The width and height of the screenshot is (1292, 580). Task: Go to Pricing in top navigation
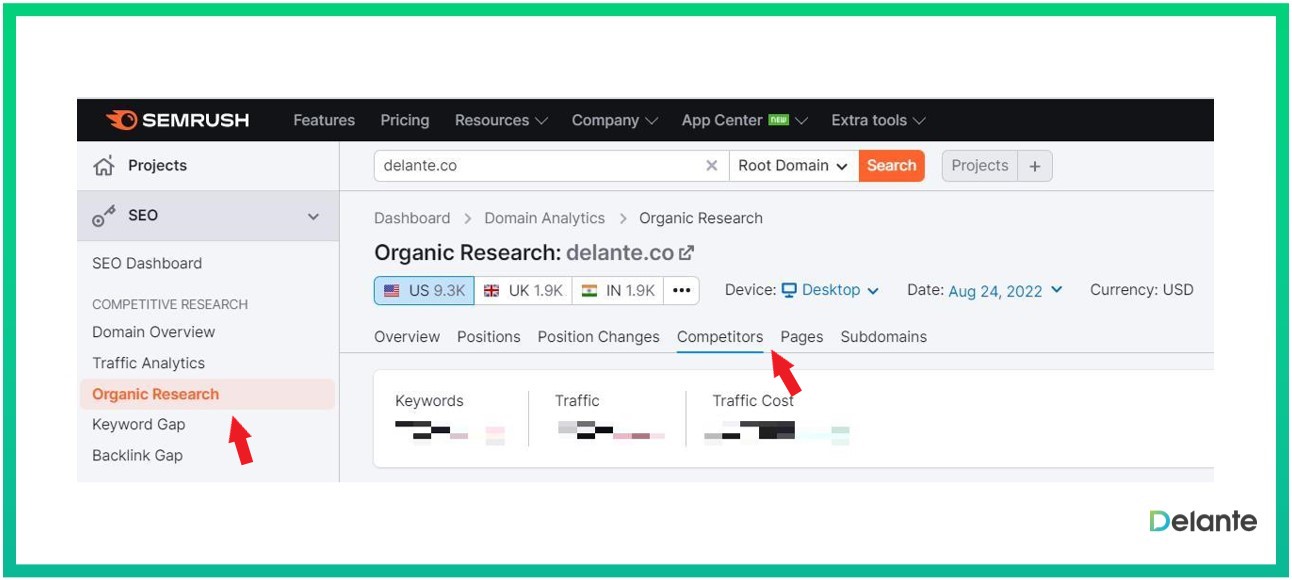pos(405,120)
